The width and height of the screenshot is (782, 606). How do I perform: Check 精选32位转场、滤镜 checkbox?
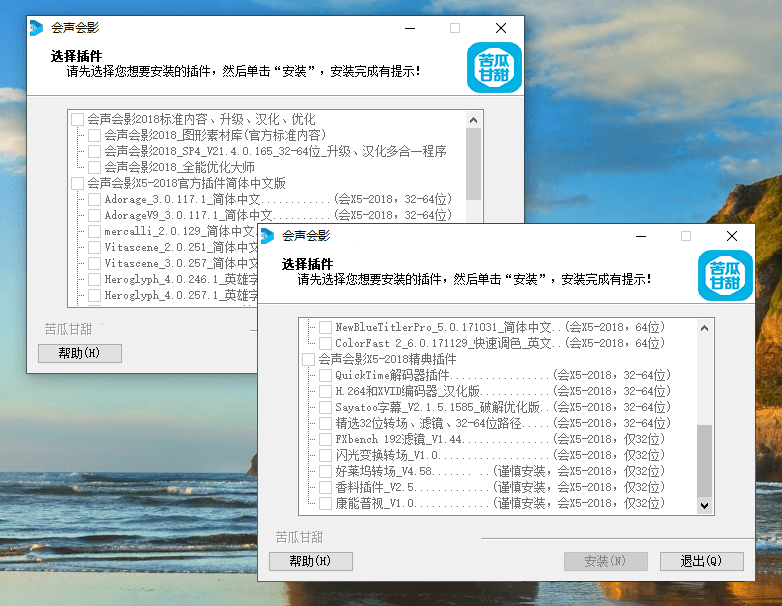click(x=326, y=423)
